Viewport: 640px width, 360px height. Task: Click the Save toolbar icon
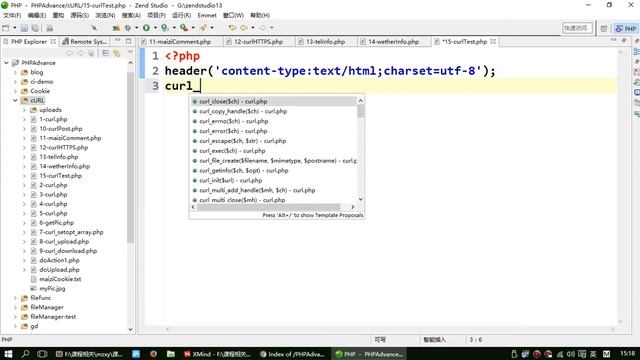point(24,28)
